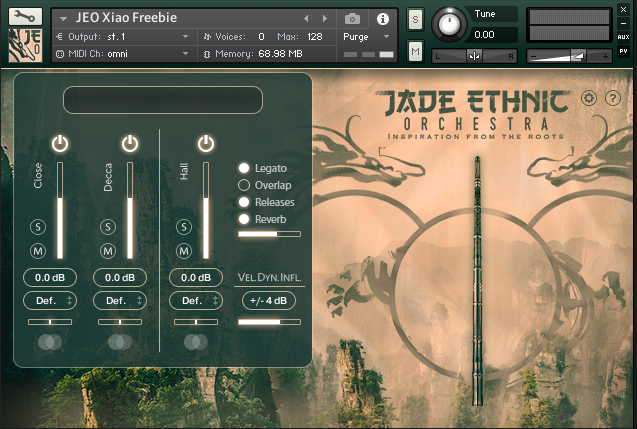Click the +/- 4 dB velocity button
This screenshot has width=637, height=429.
pos(269,301)
